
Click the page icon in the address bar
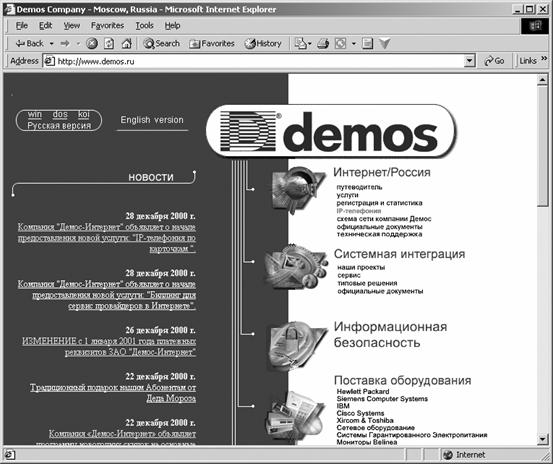point(49,61)
